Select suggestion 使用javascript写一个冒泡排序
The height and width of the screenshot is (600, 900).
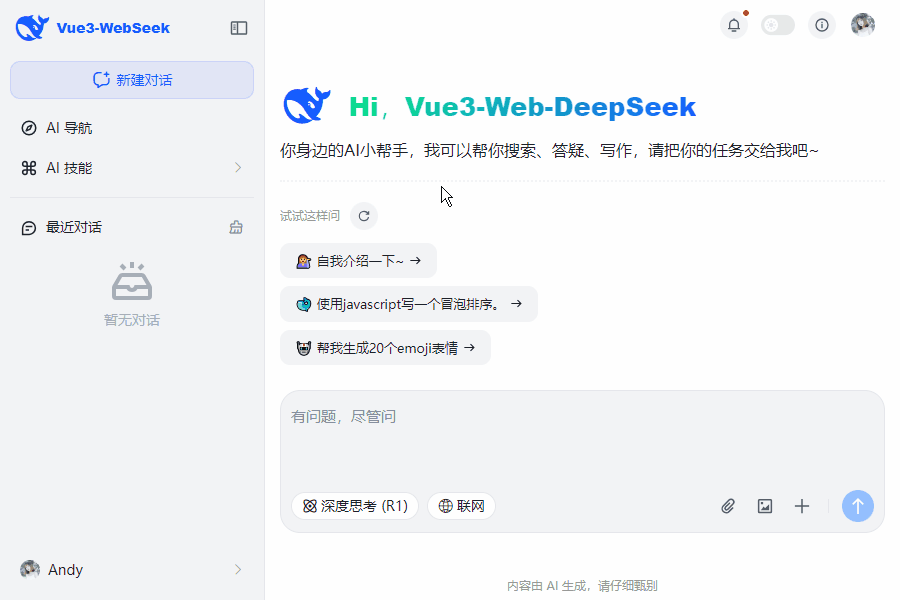[409, 304]
